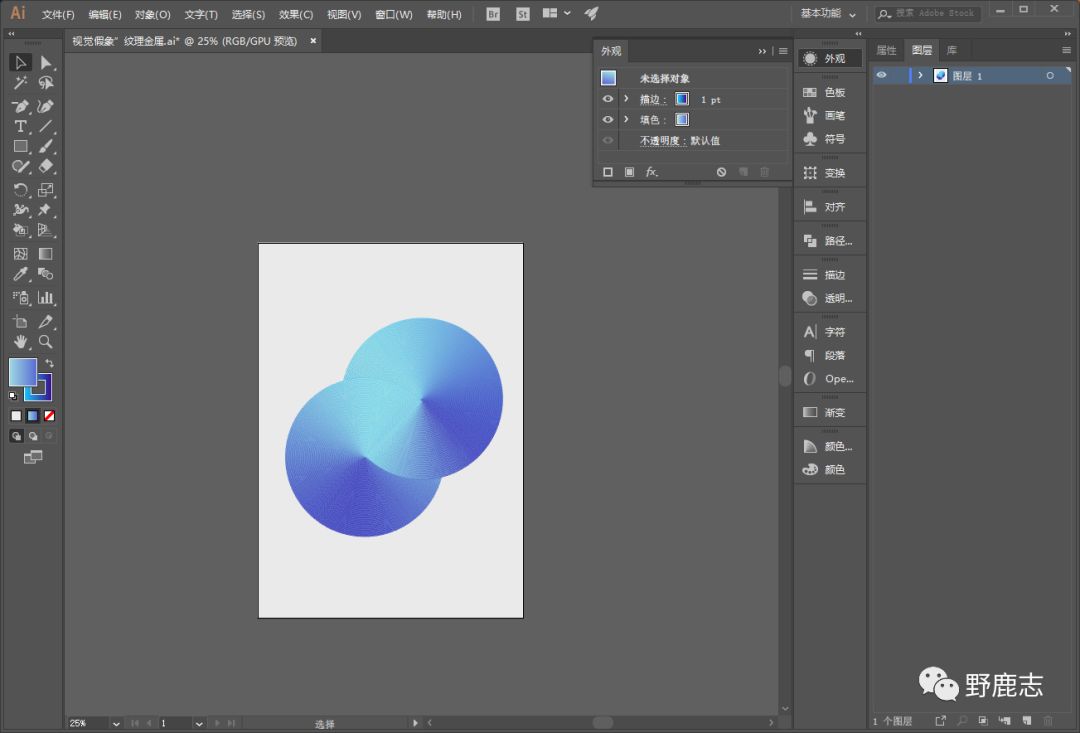Expand the 图层 1 layer tree
1080x733 pixels.
(920, 75)
